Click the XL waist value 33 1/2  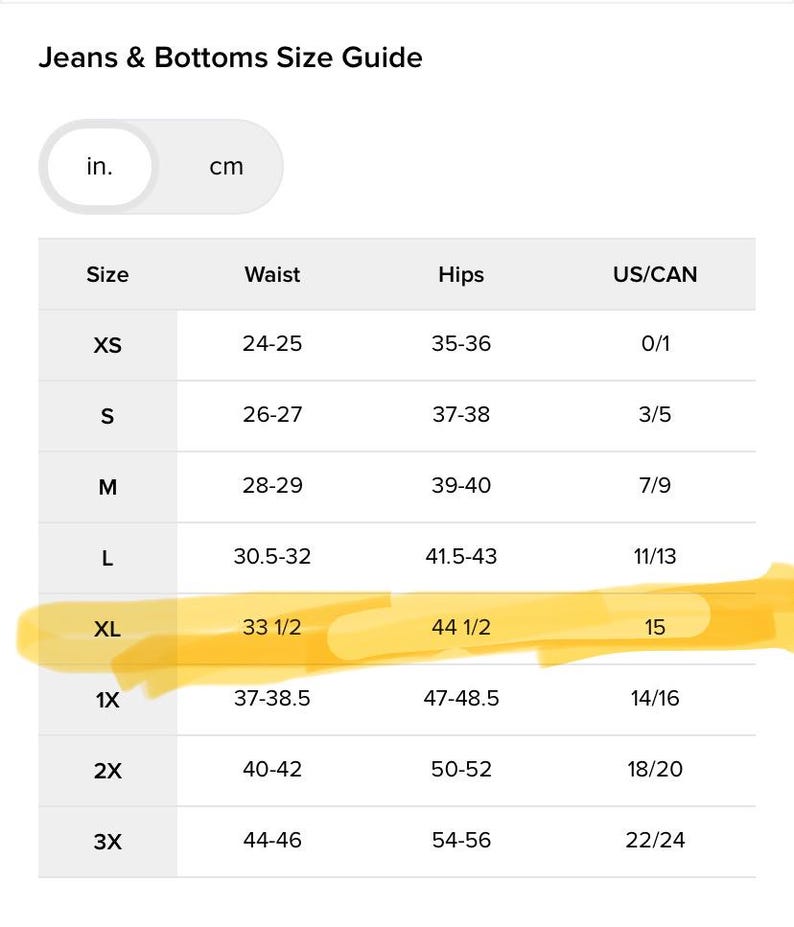(x=272, y=627)
